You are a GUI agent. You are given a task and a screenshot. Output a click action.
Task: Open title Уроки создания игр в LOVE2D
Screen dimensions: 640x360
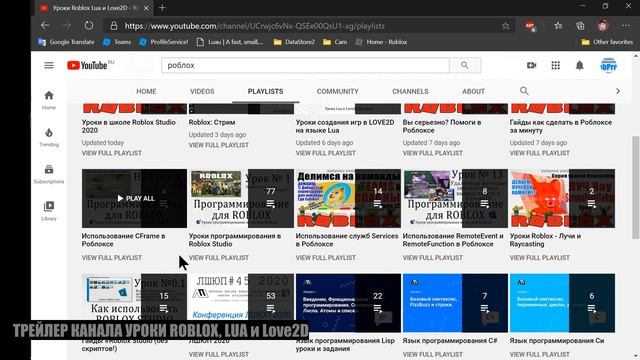345,126
